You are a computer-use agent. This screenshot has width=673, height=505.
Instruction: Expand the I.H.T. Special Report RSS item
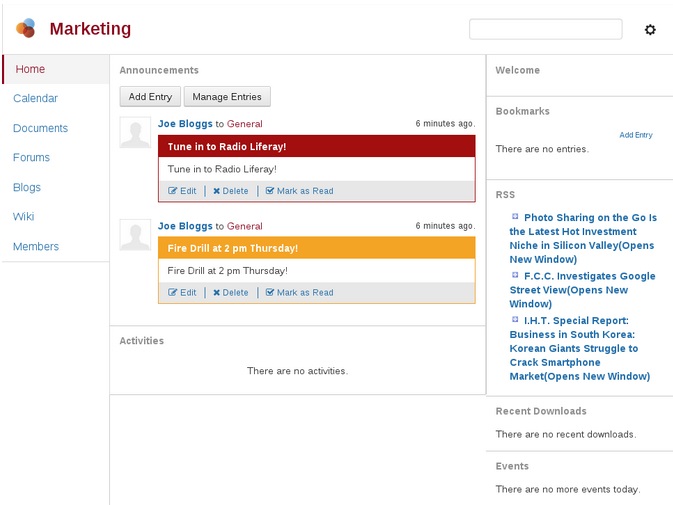click(x=516, y=320)
